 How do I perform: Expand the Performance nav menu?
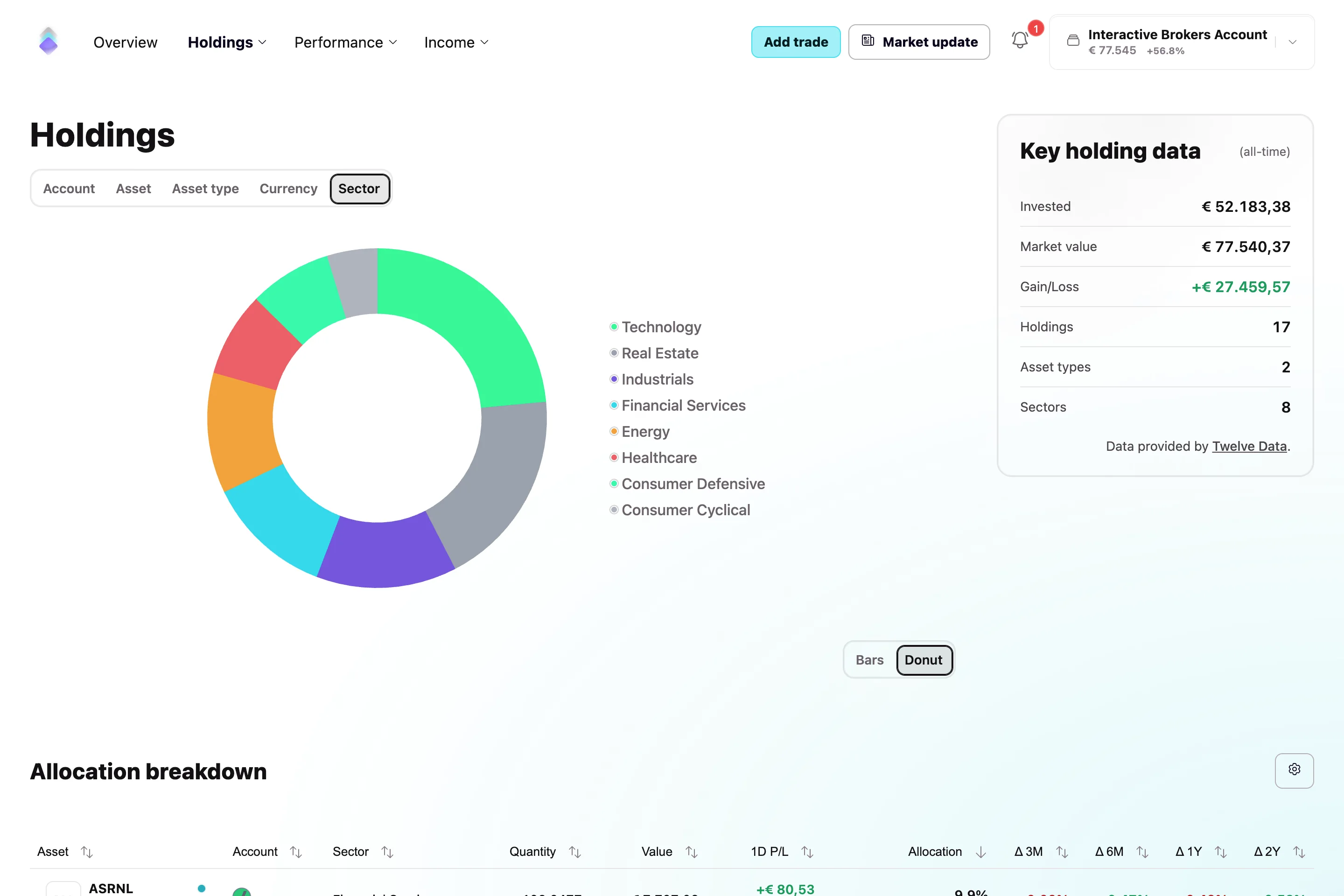pos(345,42)
